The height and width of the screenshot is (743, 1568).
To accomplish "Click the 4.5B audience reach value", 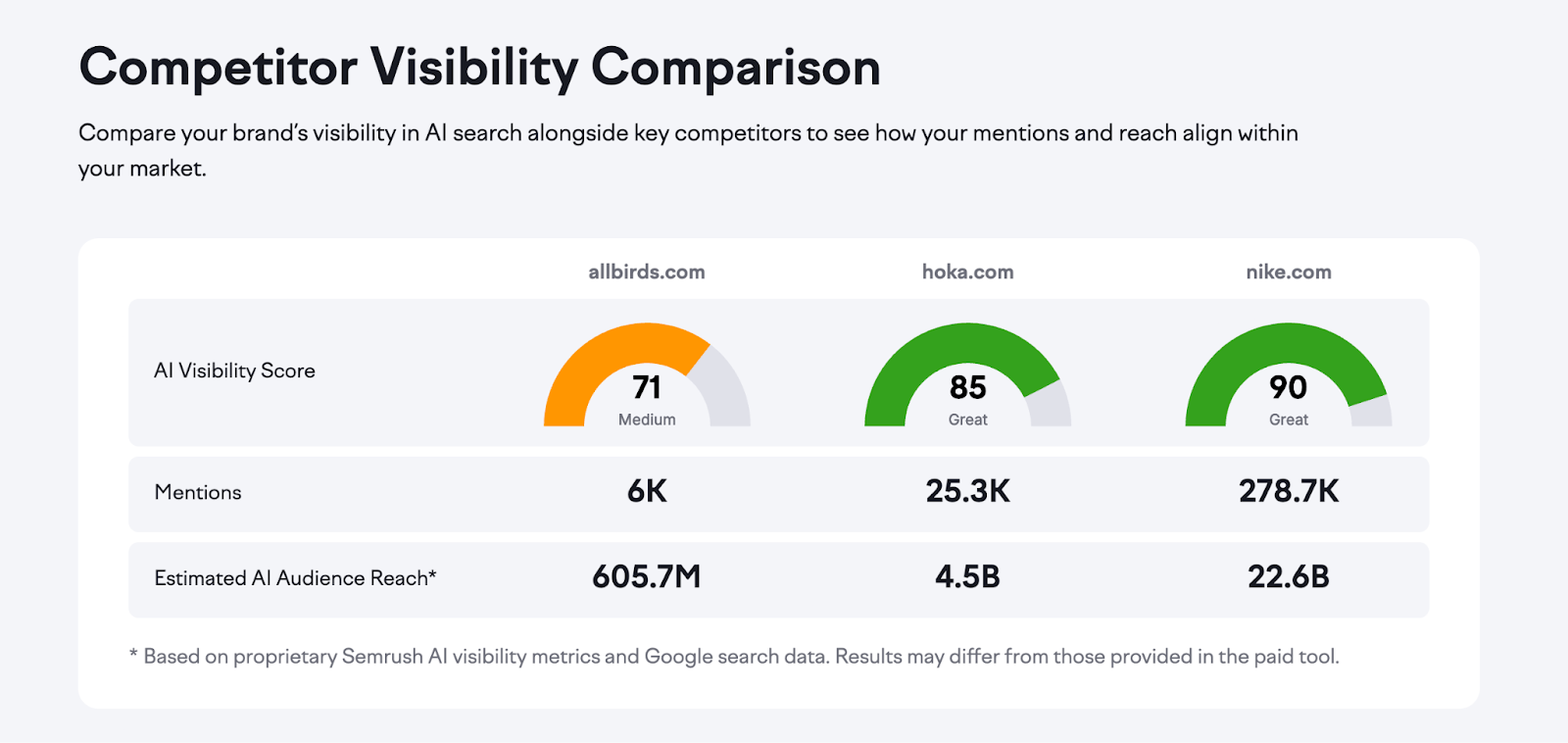I will coord(967,577).
